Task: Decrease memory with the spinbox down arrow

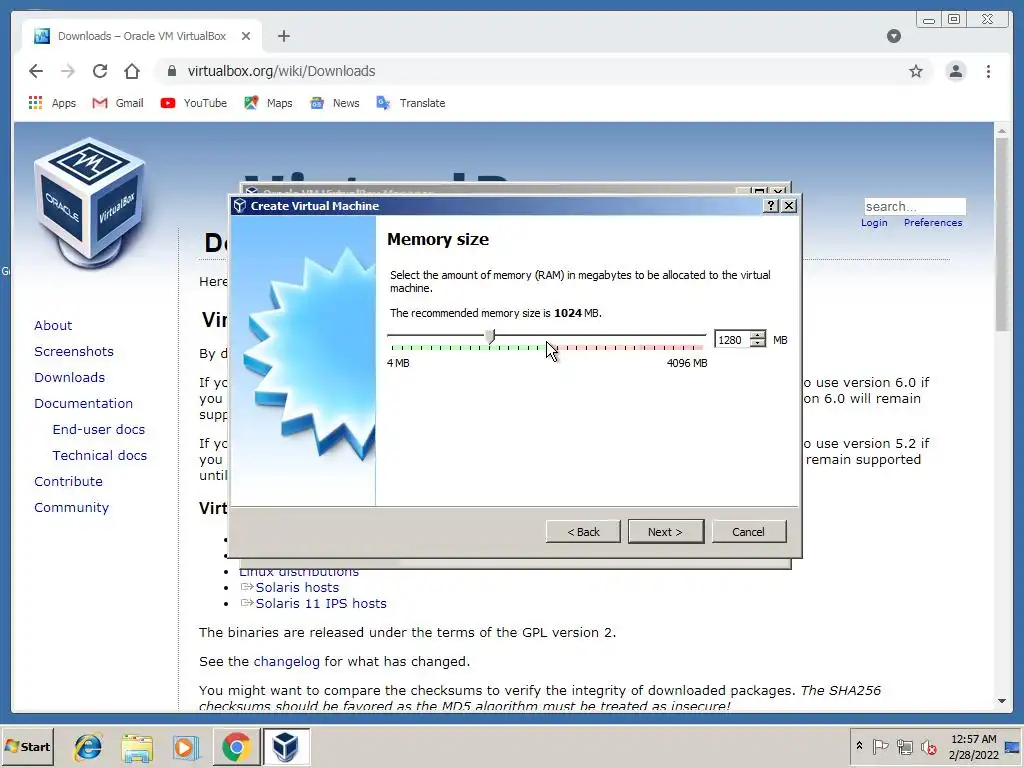Action: (758, 344)
